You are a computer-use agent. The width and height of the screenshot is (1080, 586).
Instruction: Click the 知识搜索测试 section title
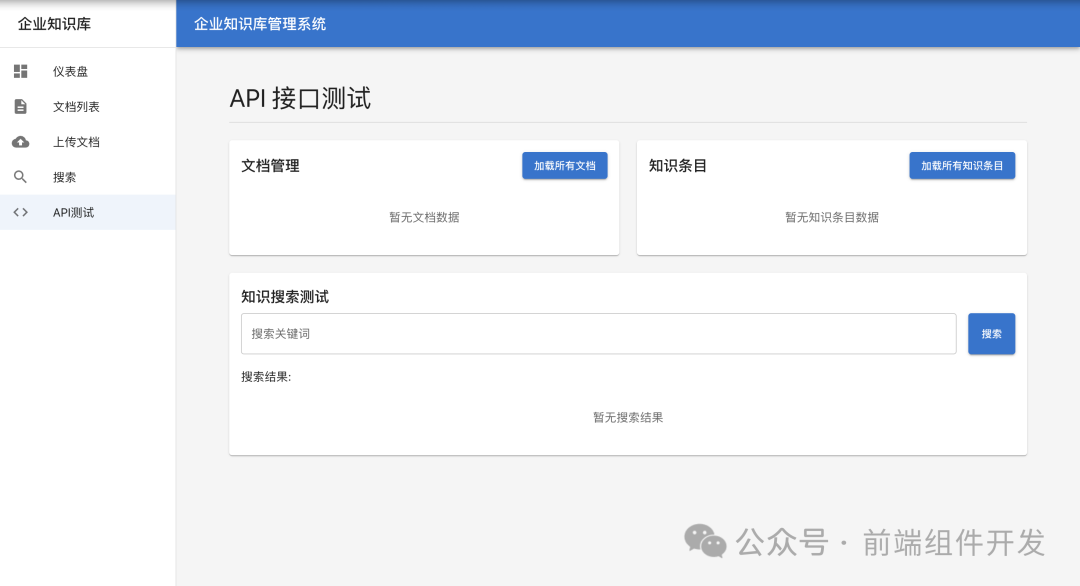pos(285,297)
